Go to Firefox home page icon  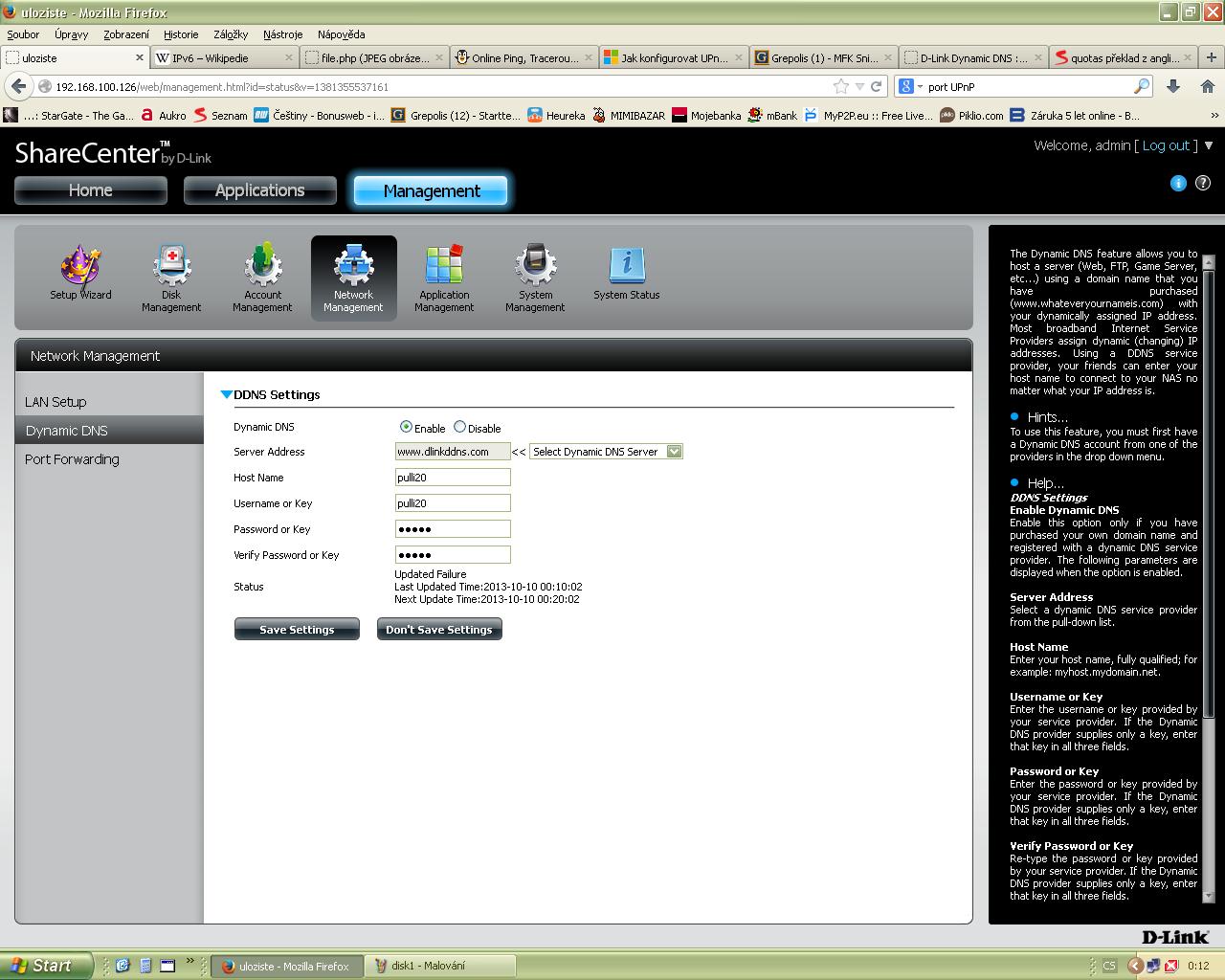coord(1207,86)
